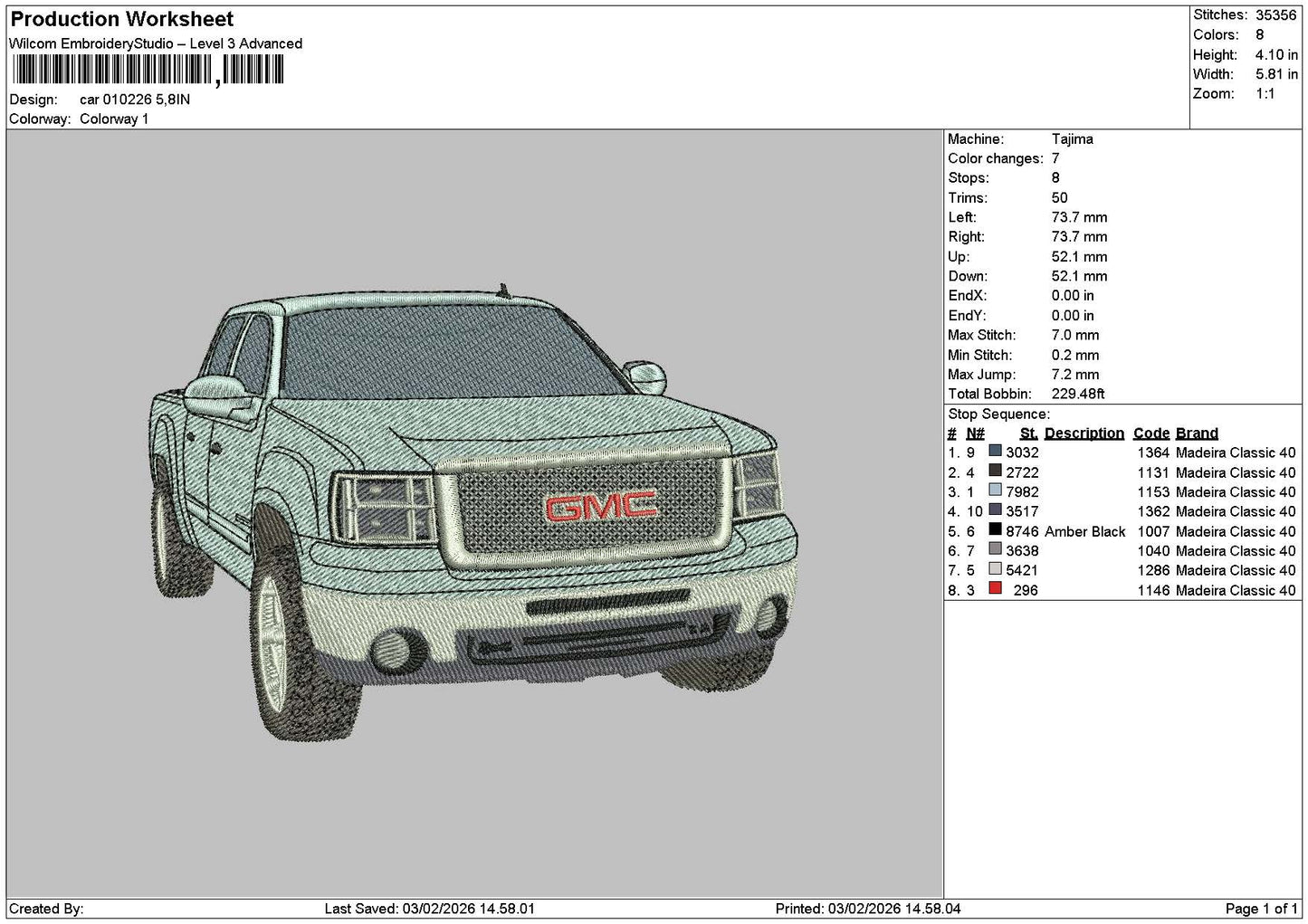Click the color swatch for thread 1364
Viewport: 1308px width, 924px height.
[x=996, y=452]
